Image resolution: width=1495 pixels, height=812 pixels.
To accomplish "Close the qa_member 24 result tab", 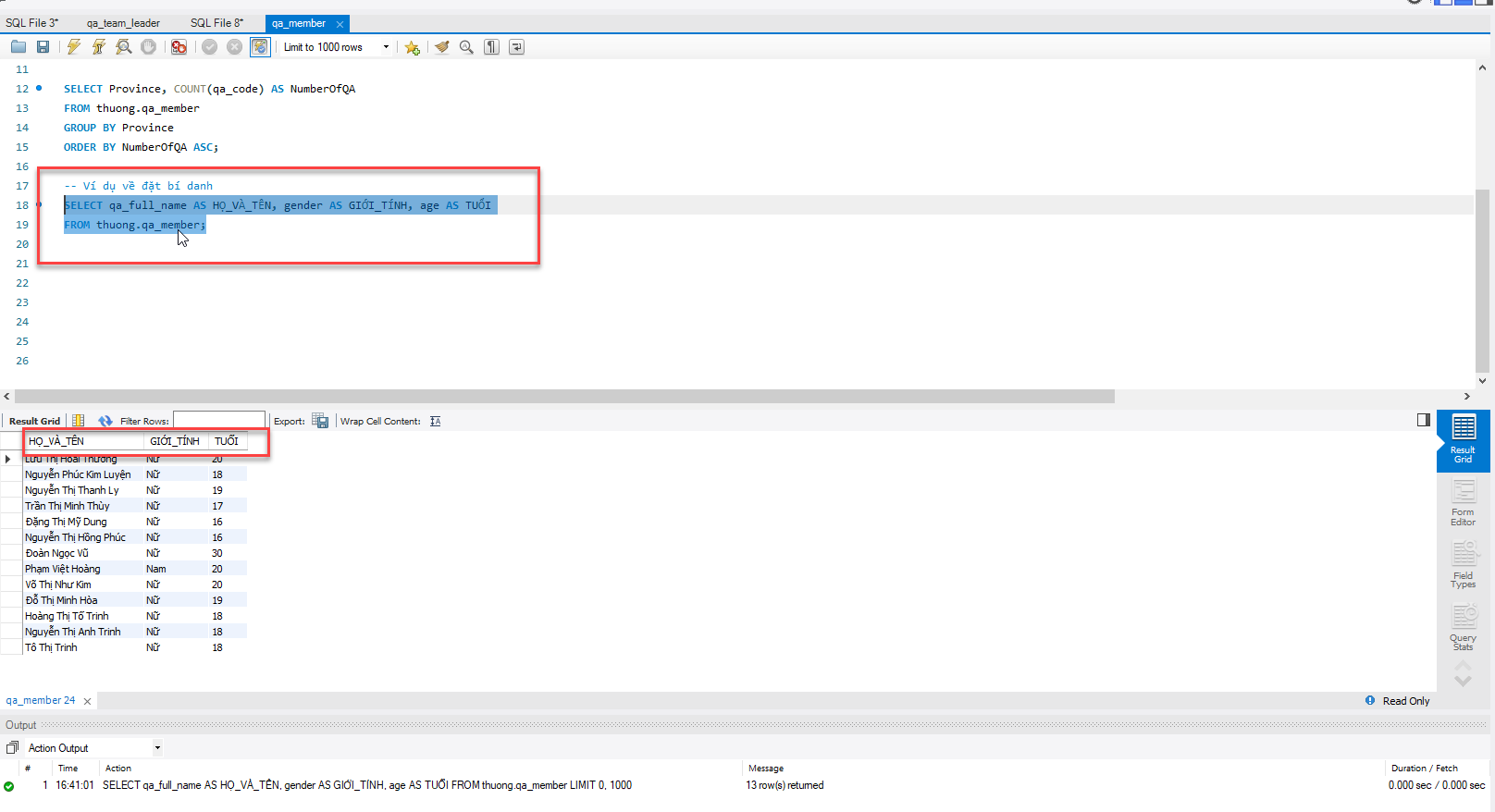I will click(x=88, y=702).
